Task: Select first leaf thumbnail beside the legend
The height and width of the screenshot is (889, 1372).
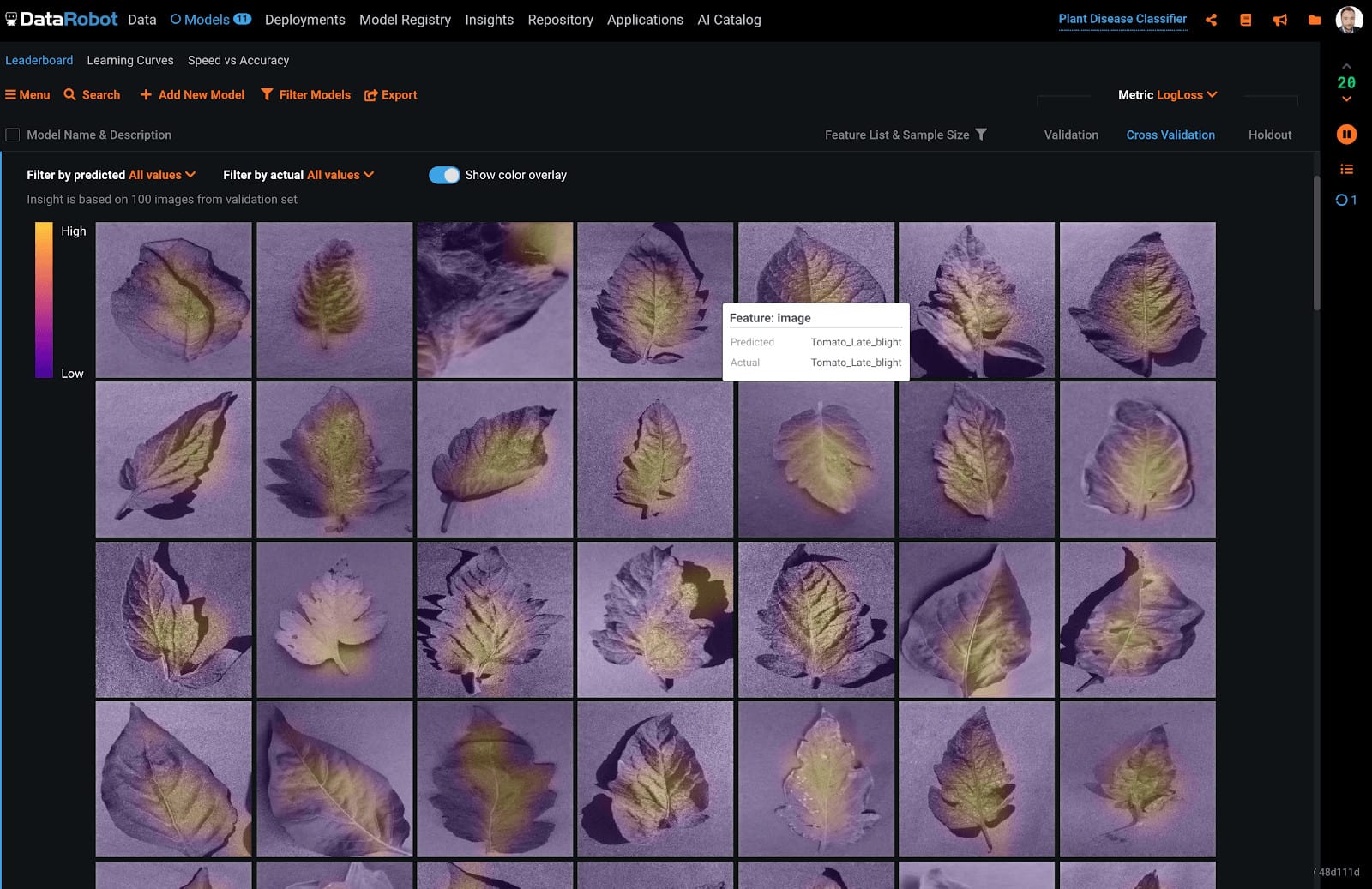Action: click(x=174, y=300)
